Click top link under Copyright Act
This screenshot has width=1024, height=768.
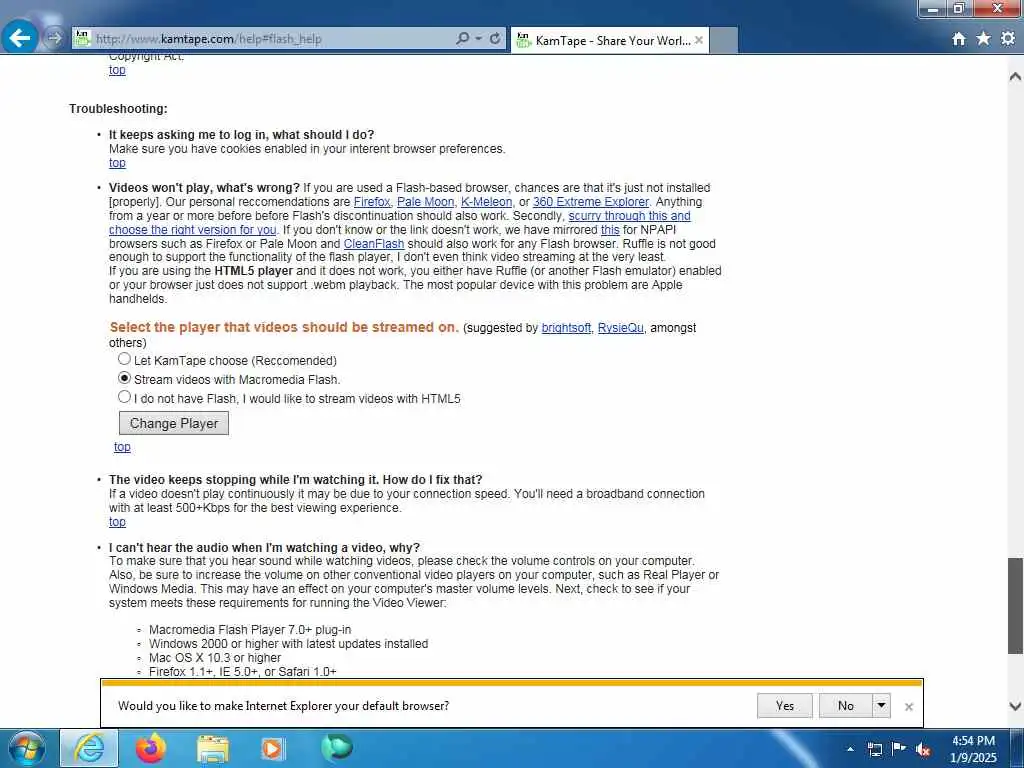click(117, 70)
